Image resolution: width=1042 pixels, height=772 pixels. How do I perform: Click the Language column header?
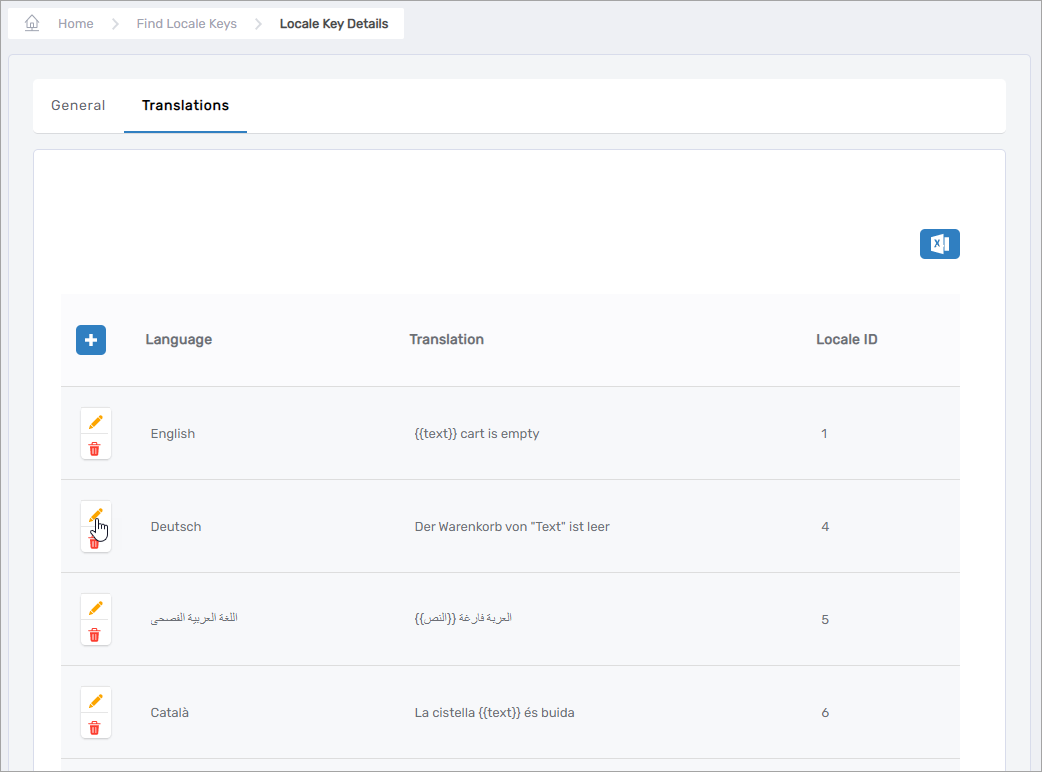pyautogui.click(x=178, y=340)
